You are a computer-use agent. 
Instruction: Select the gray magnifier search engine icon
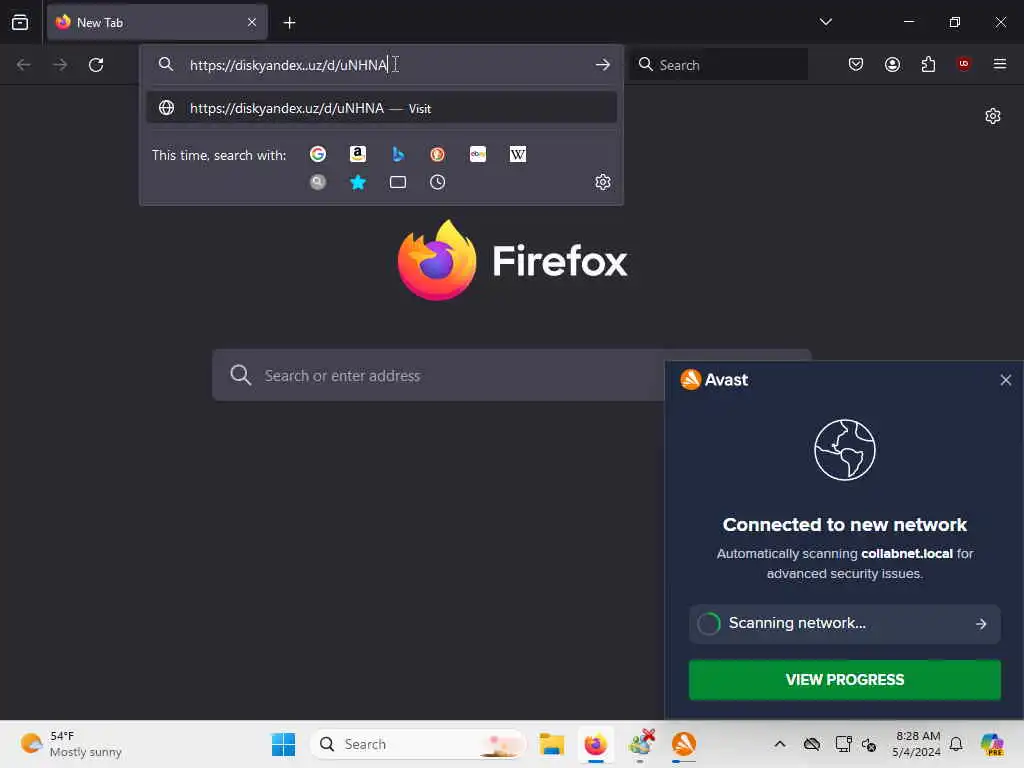click(x=318, y=182)
